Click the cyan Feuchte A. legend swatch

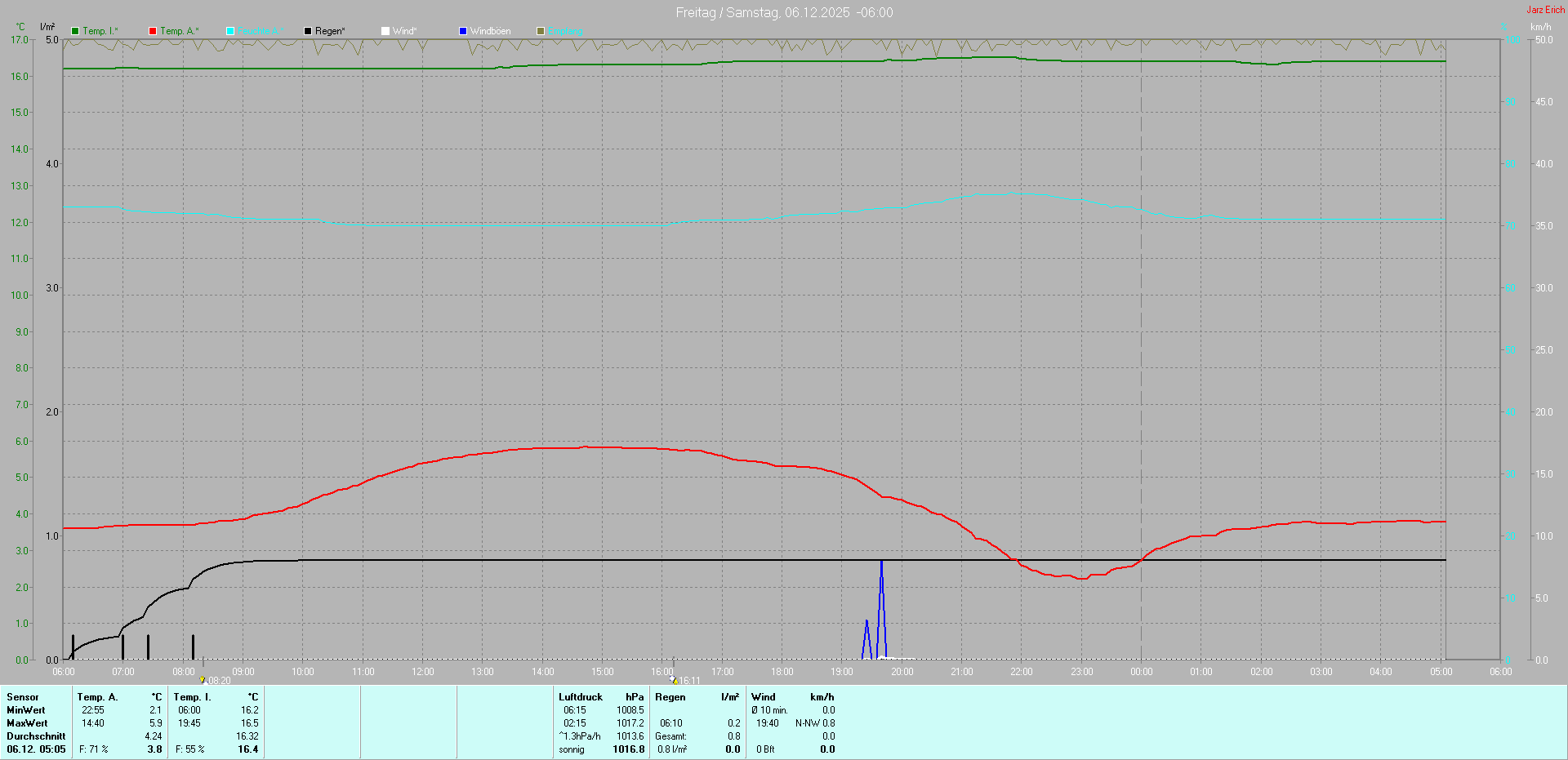point(230,31)
